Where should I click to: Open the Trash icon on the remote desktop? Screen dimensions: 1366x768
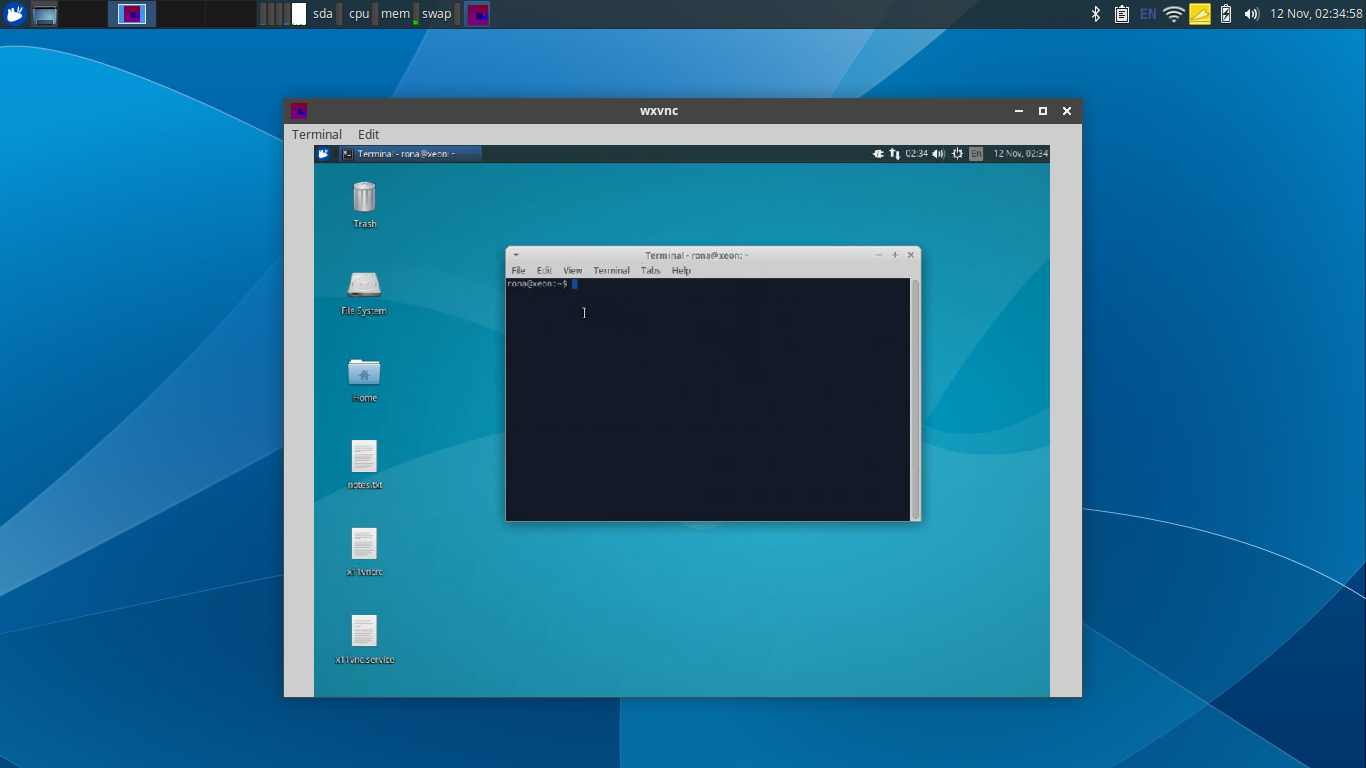[363, 198]
